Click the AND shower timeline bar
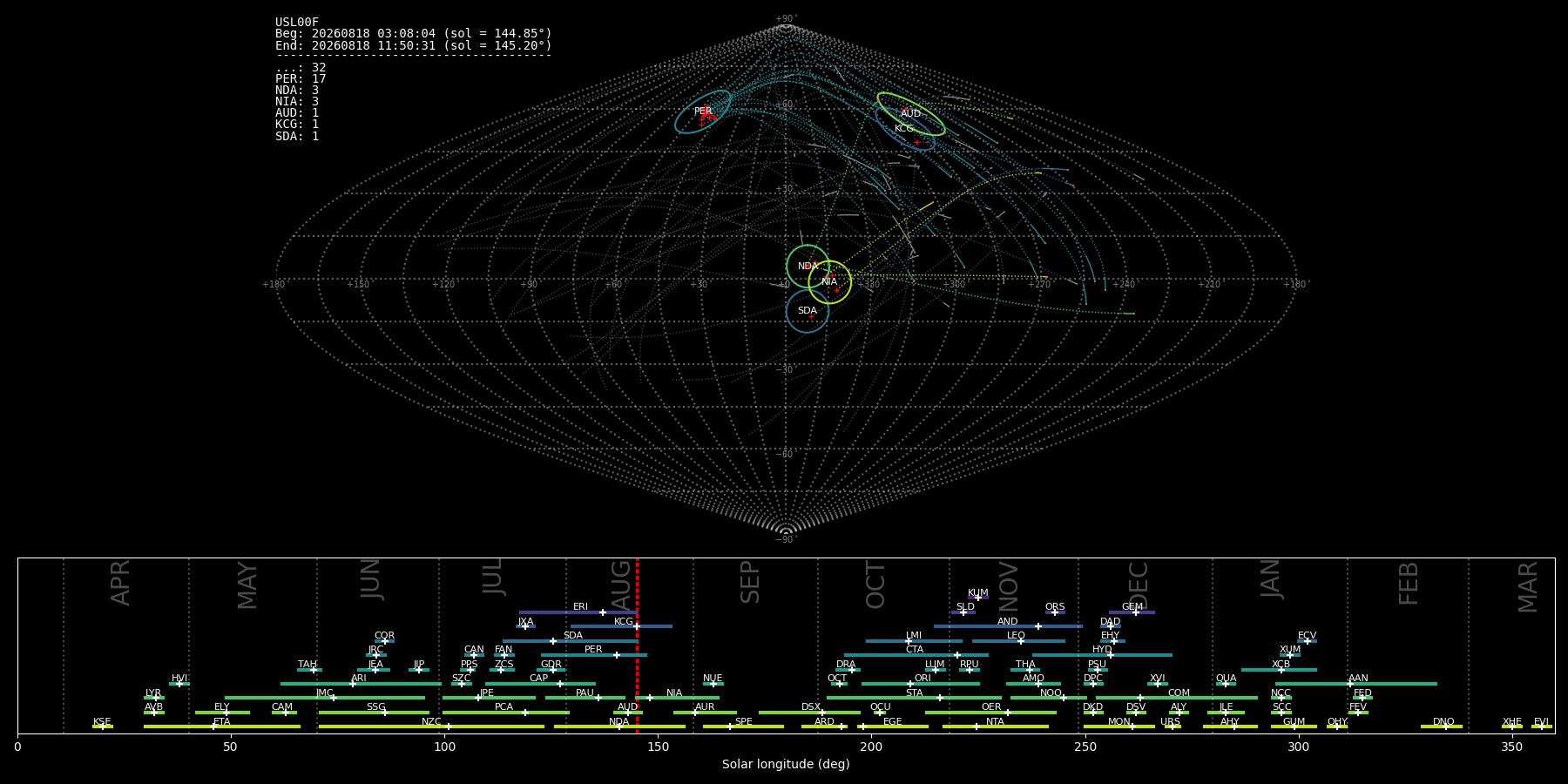This screenshot has width=1568, height=784. click(x=1008, y=626)
